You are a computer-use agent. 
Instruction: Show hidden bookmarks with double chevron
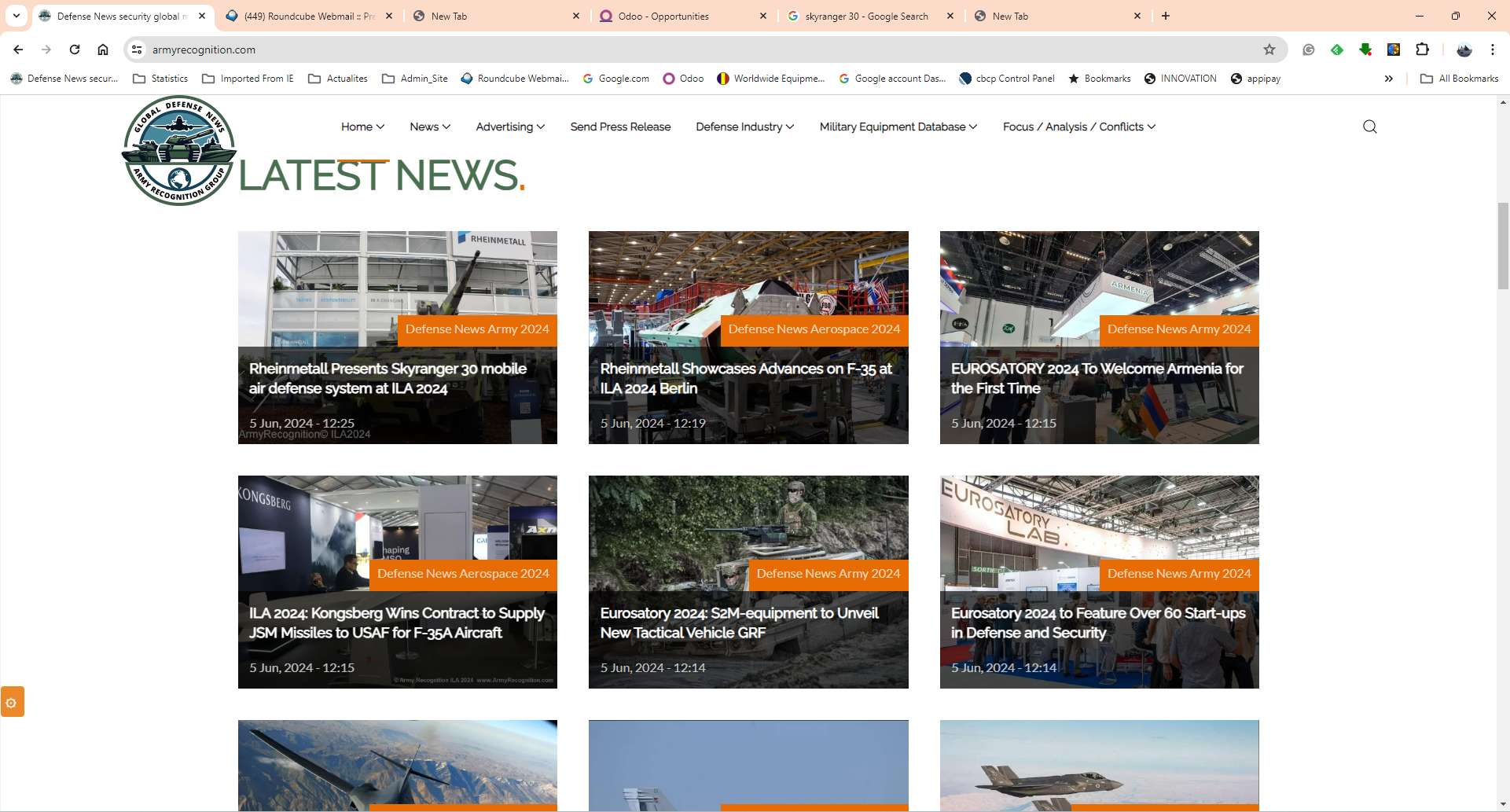pos(1389,79)
